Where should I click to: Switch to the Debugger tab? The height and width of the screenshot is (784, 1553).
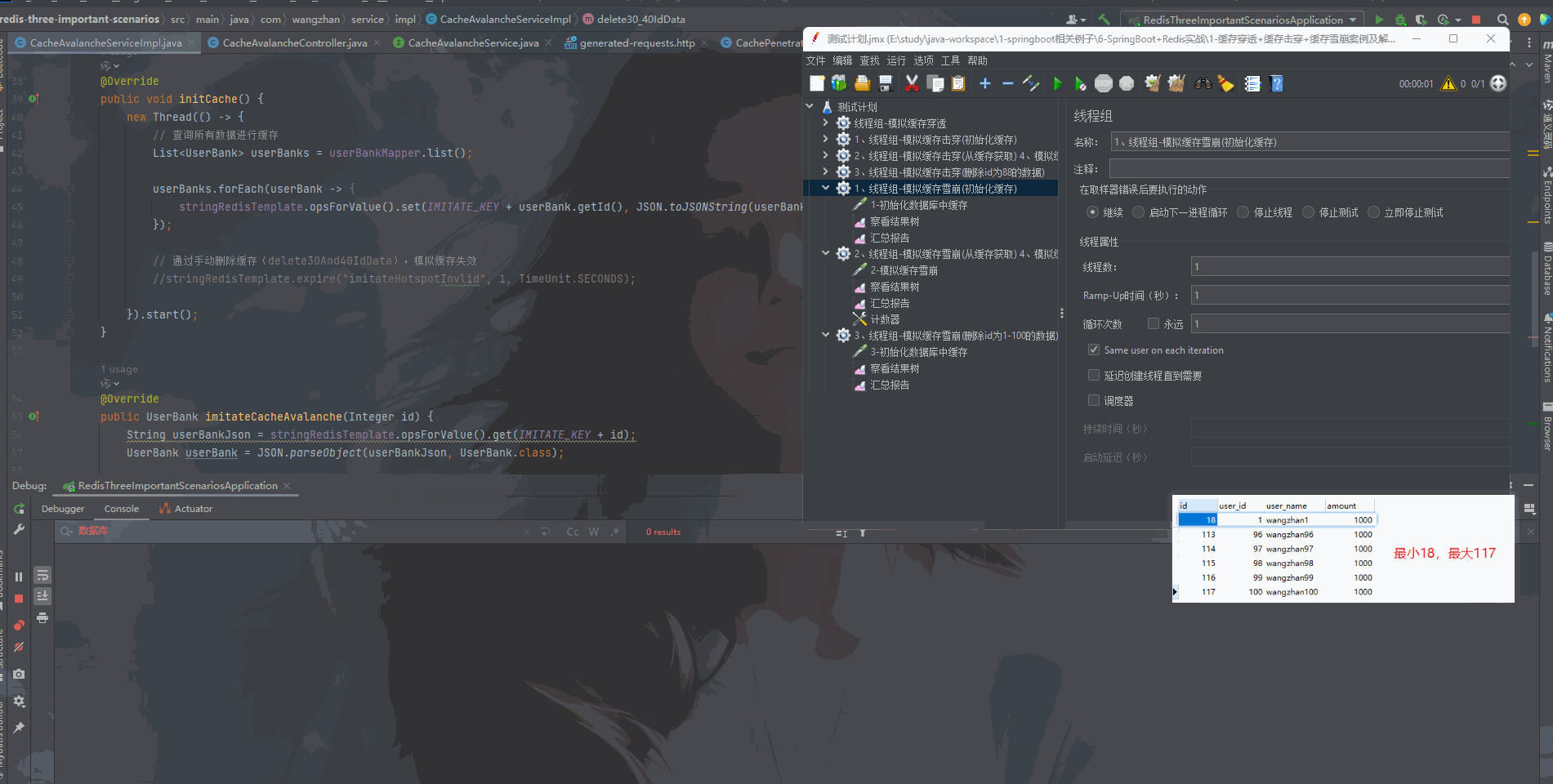coord(63,509)
